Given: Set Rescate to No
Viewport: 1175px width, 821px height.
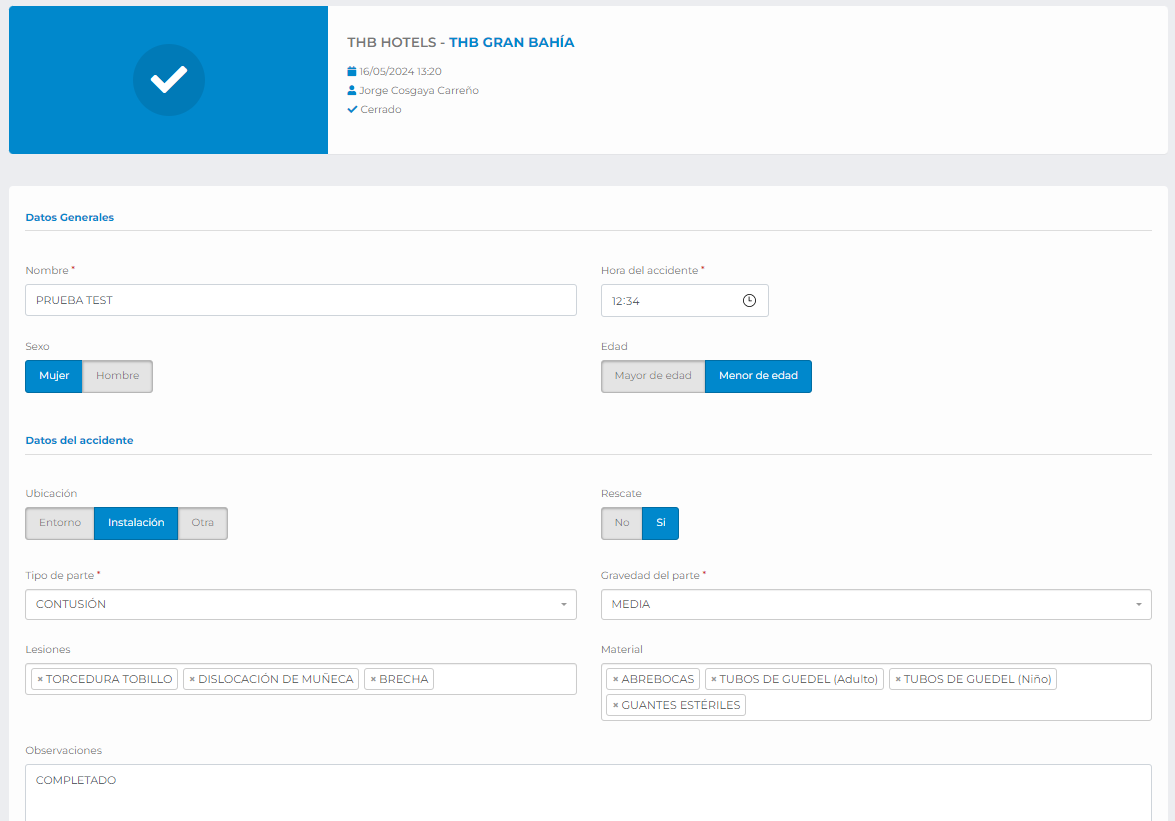Looking at the screenshot, I should [x=622, y=523].
